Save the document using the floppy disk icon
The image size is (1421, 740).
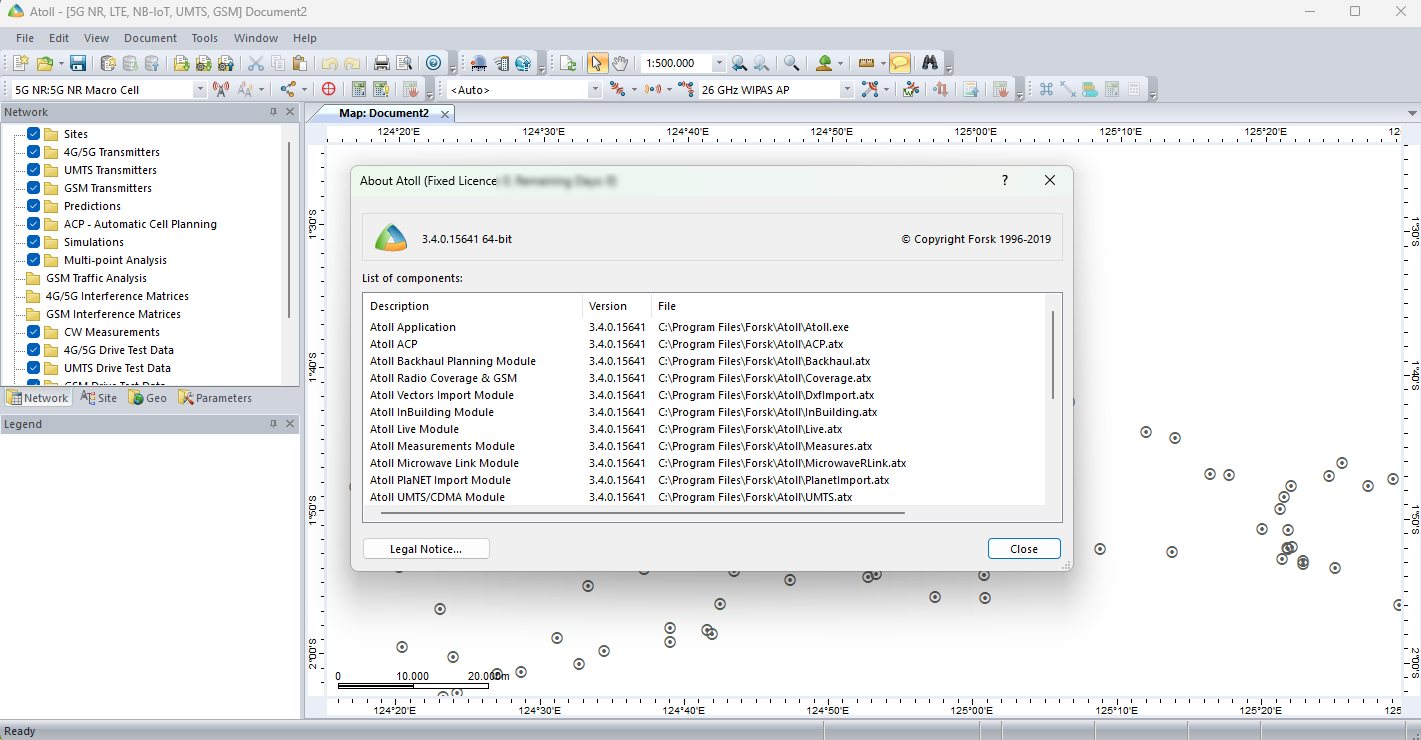pyautogui.click(x=77, y=63)
